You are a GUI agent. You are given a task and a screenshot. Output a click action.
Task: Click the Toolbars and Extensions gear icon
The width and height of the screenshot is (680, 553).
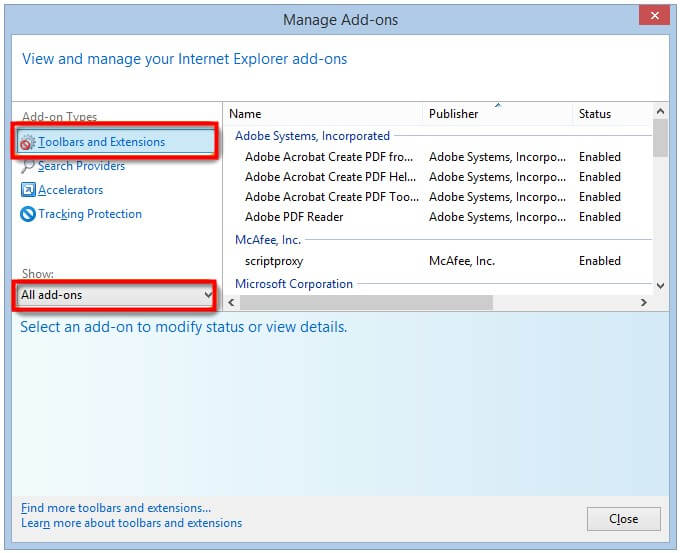(x=28, y=143)
